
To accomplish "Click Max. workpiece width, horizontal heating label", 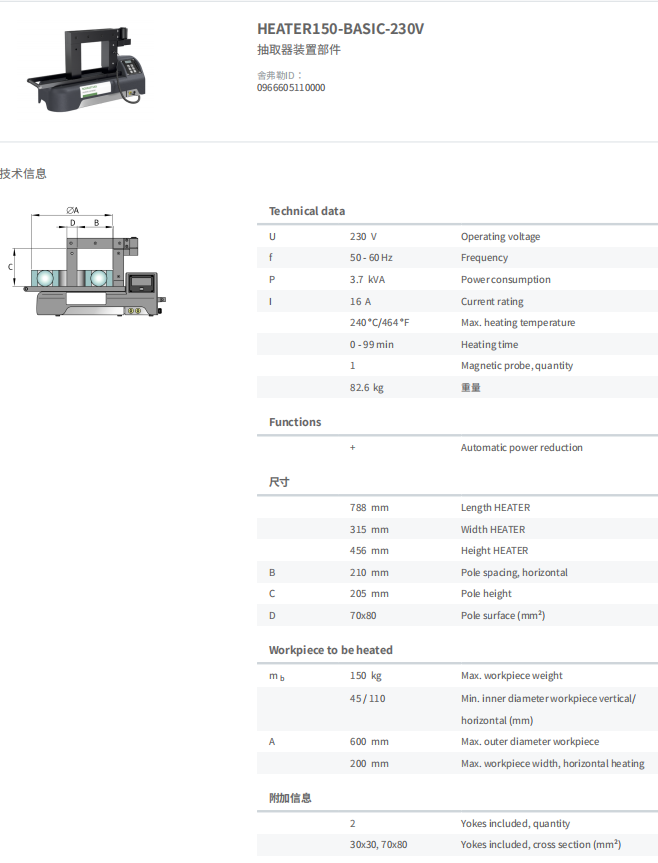I will coord(553,763).
